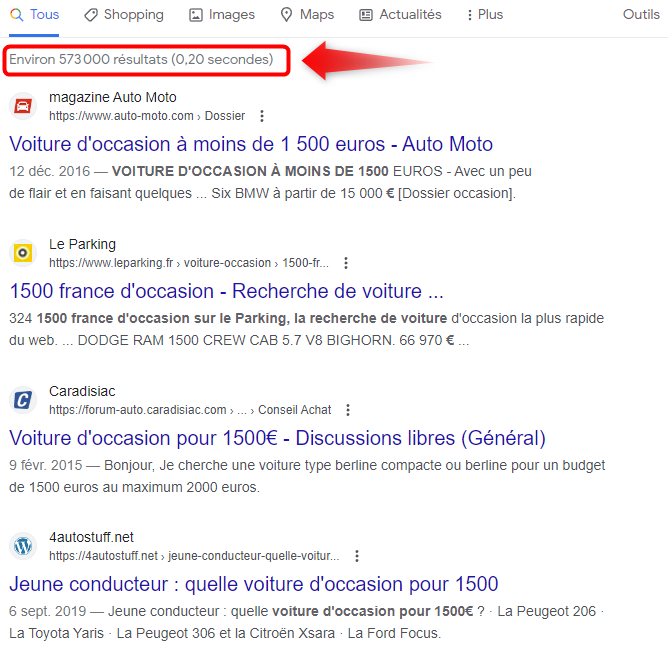Image resolution: width=668 pixels, height=658 pixels.
Task: Open the 'Voiture d'occasion pour 1500€' discussion link
Action: [277, 438]
